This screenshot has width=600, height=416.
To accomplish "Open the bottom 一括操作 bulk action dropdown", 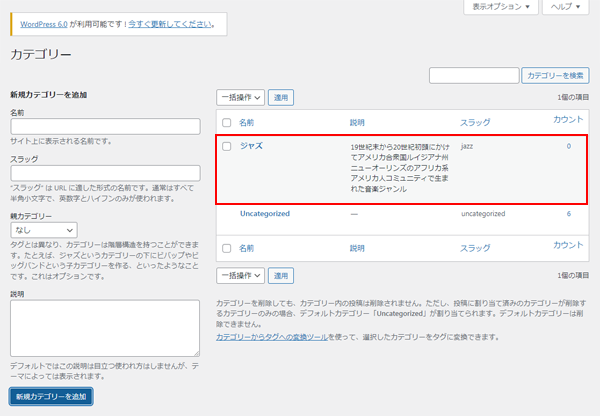I will click(240, 275).
